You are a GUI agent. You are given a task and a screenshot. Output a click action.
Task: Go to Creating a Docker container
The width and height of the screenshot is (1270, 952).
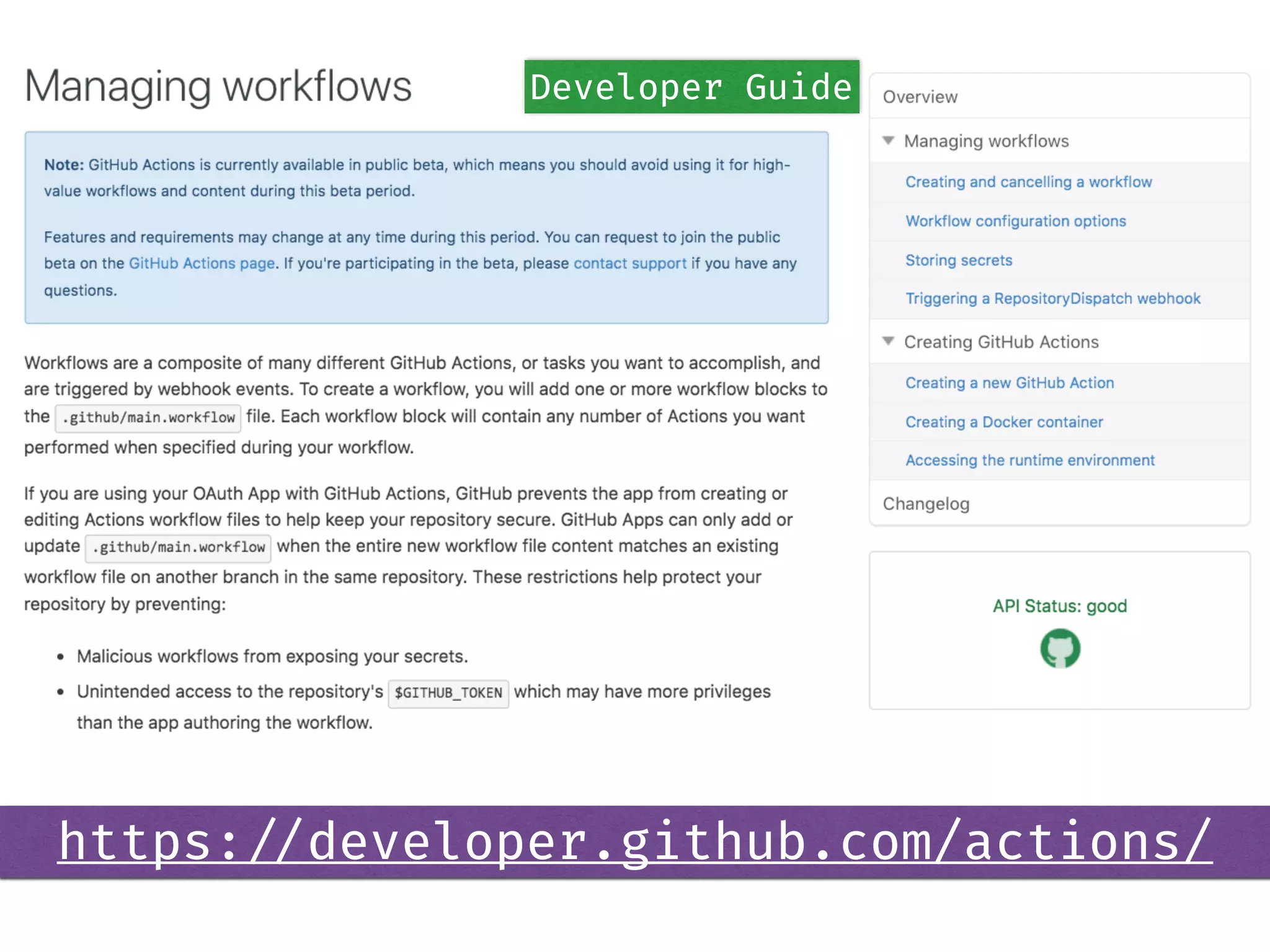pos(1003,422)
